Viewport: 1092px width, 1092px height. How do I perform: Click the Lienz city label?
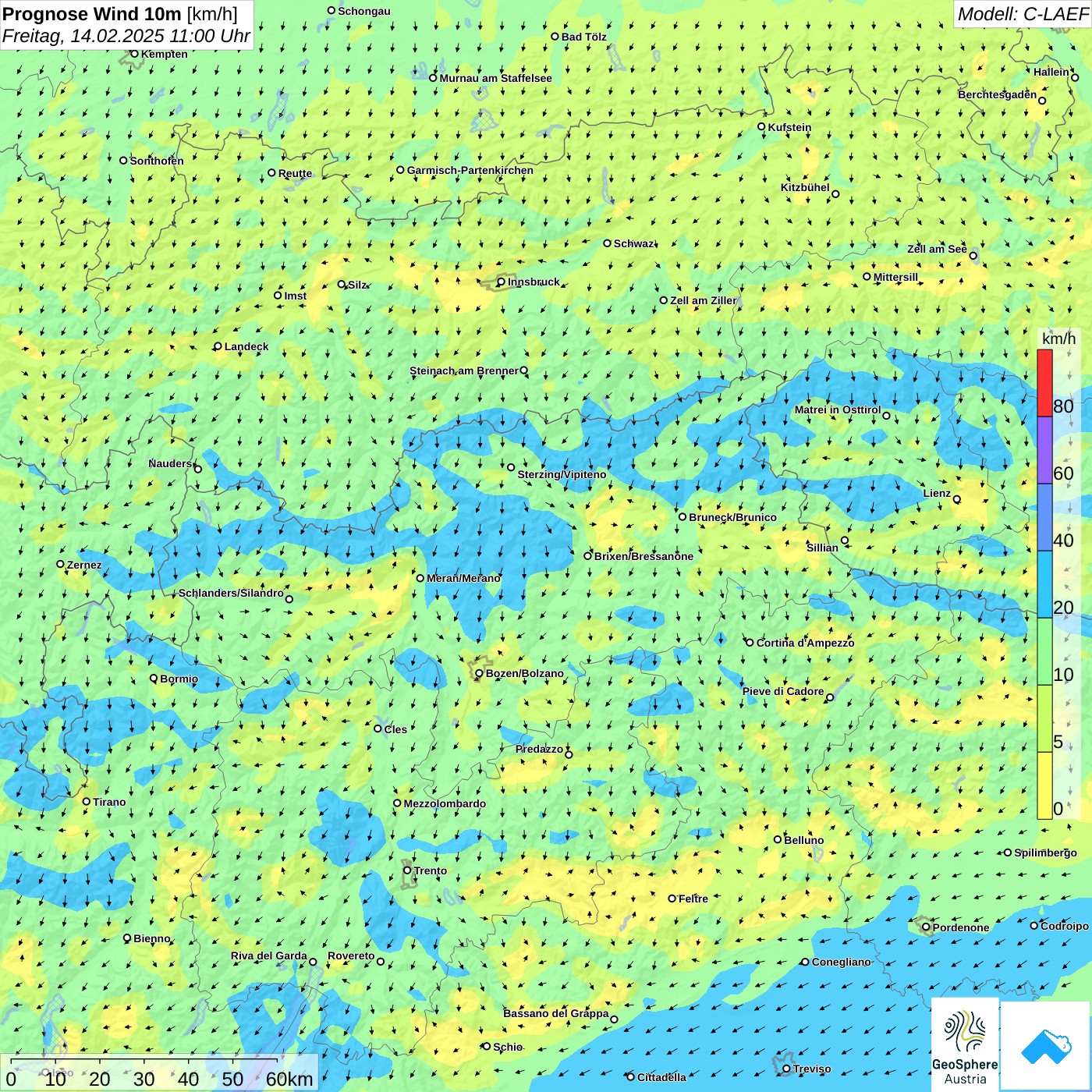(937, 493)
